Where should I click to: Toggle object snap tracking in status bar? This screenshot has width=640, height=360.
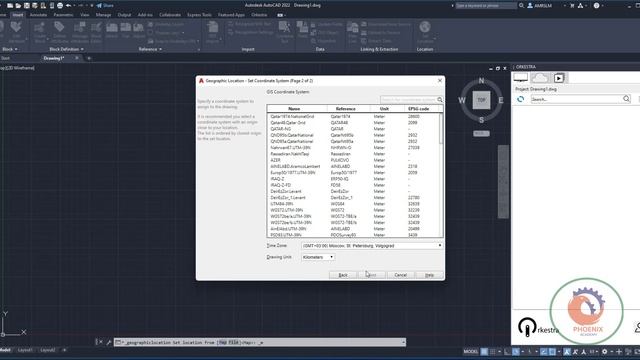[544, 351]
